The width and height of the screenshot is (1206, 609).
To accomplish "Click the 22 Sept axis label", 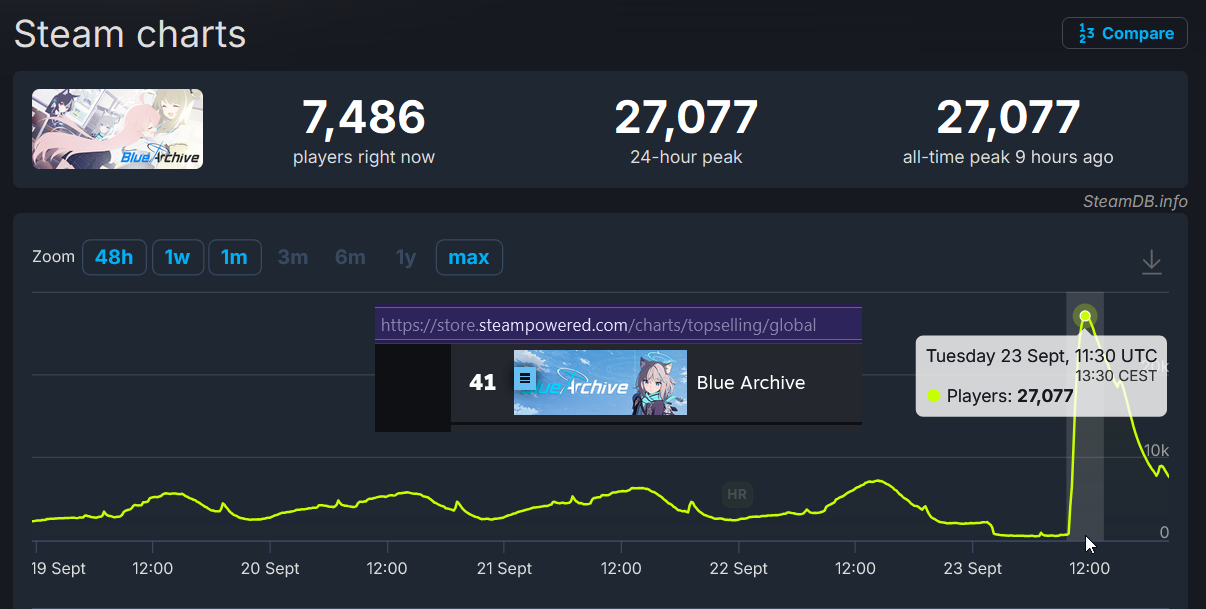I will click(738, 568).
